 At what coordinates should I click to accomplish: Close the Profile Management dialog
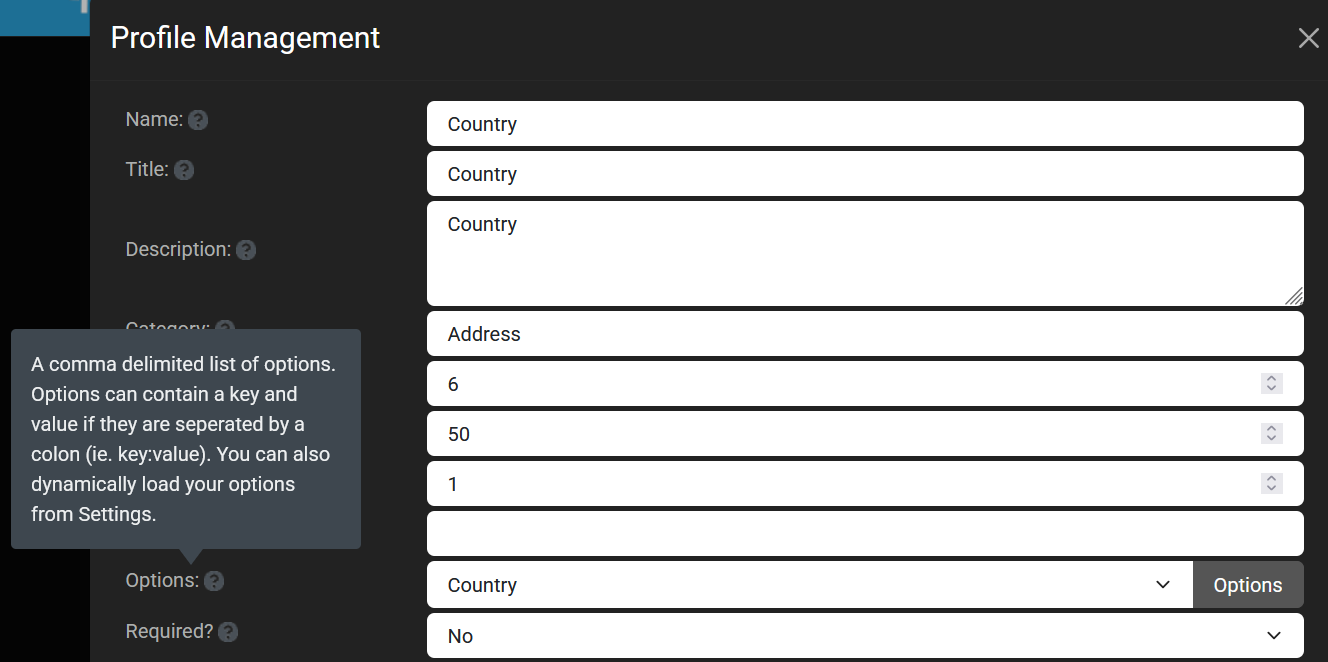[x=1308, y=38]
